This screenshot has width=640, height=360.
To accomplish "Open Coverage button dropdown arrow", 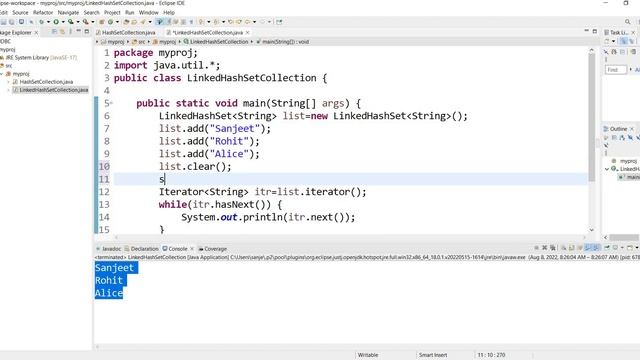I will point(78,22).
